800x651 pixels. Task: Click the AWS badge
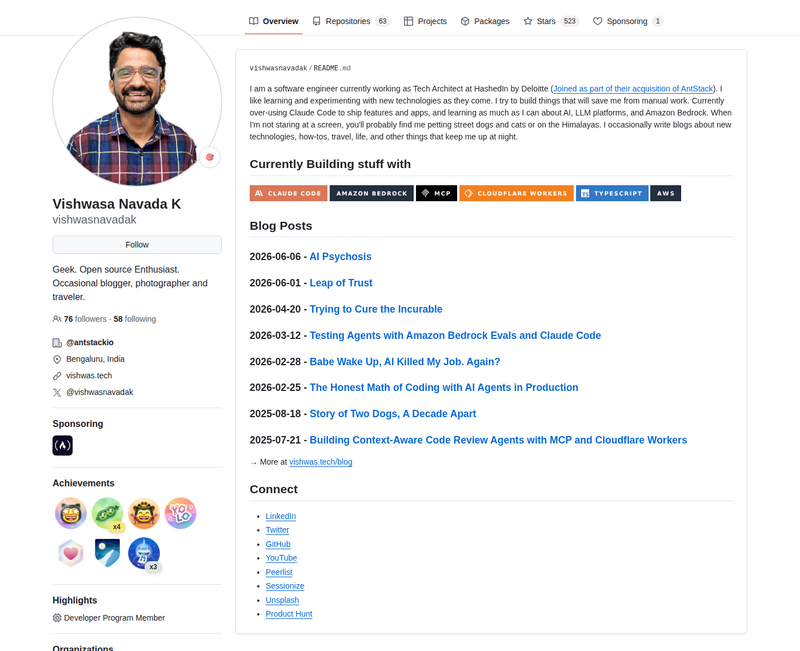coord(666,193)
